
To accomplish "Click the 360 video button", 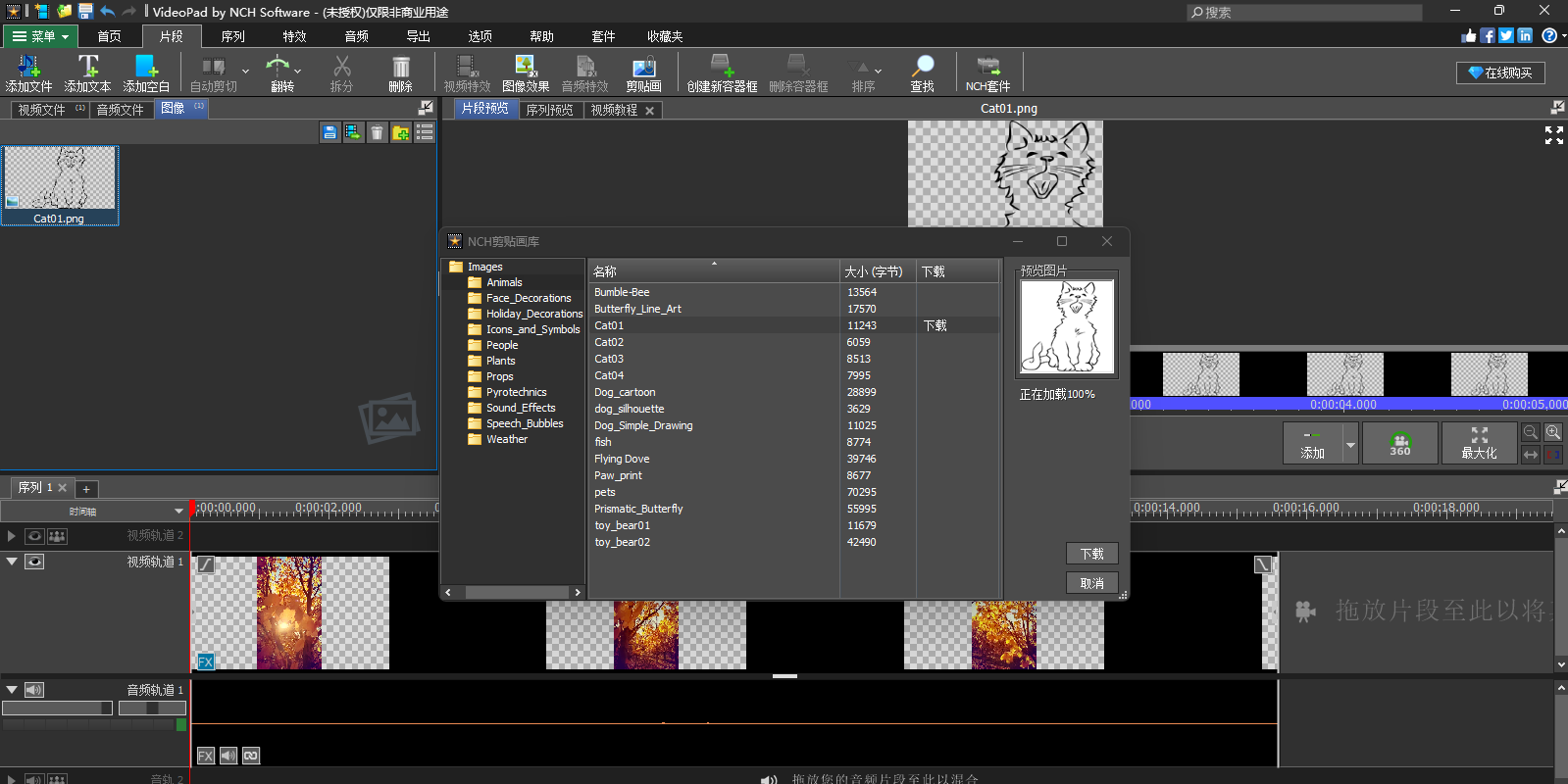I will click(x=1399, y=444).
